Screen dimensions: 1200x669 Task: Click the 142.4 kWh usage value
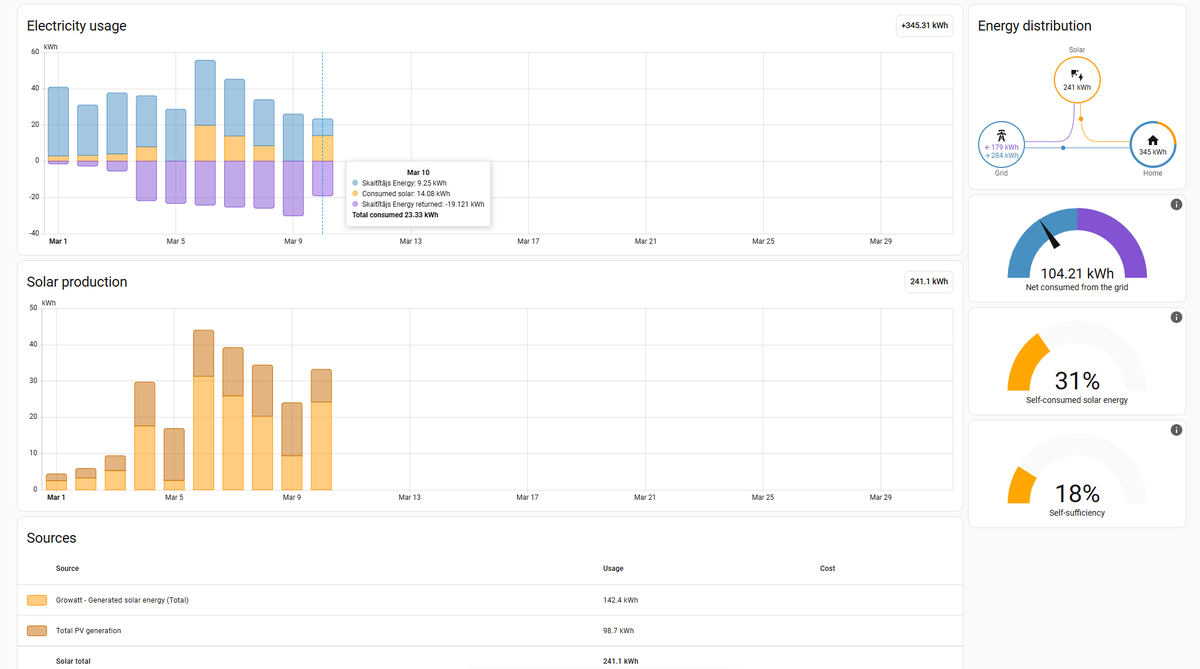[620, 600]
